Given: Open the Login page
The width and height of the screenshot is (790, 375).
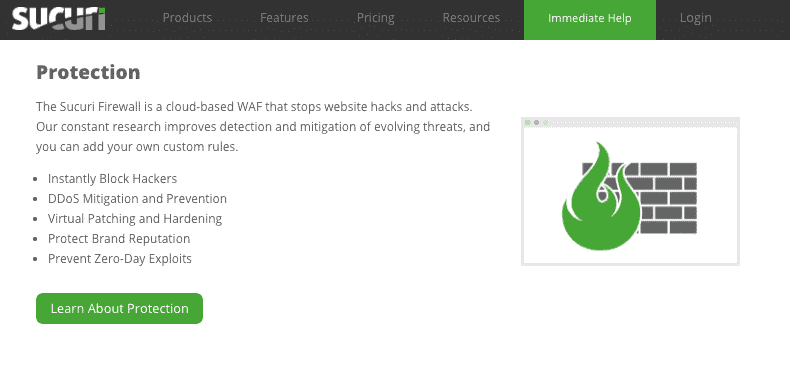Looking at the screenshot, I should click(695, 18).
